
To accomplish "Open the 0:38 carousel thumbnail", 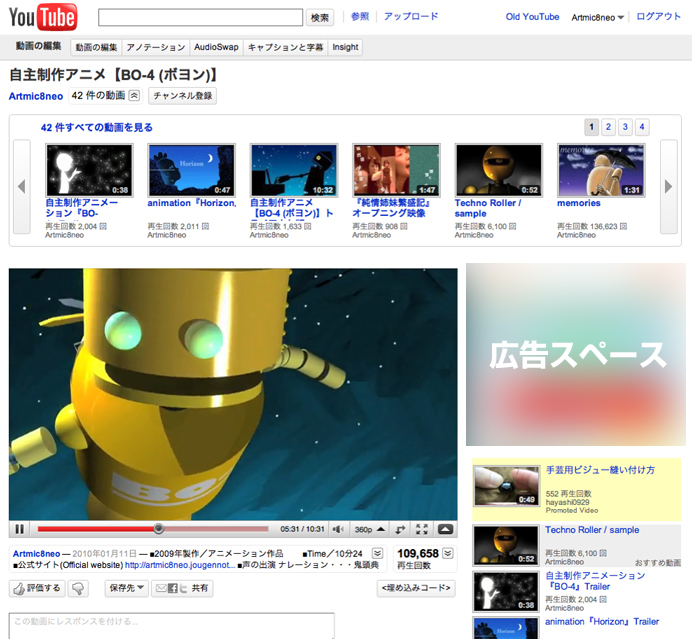I will point(89,170).
